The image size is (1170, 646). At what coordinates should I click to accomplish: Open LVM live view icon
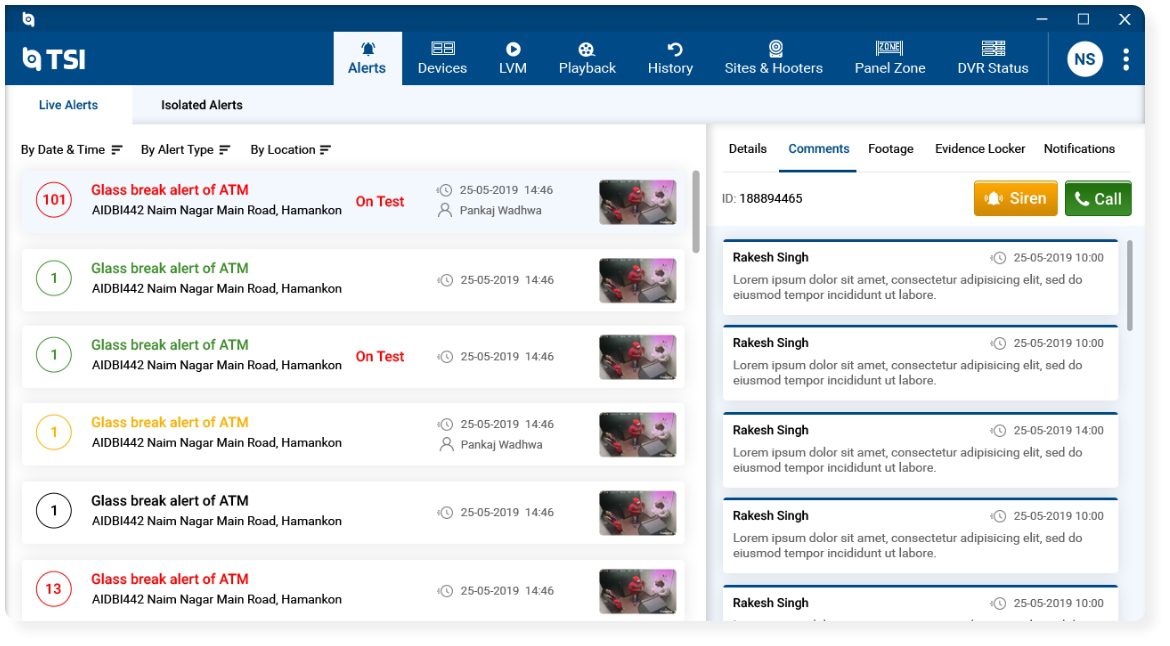pyautogui.click(x=513, y=49)
